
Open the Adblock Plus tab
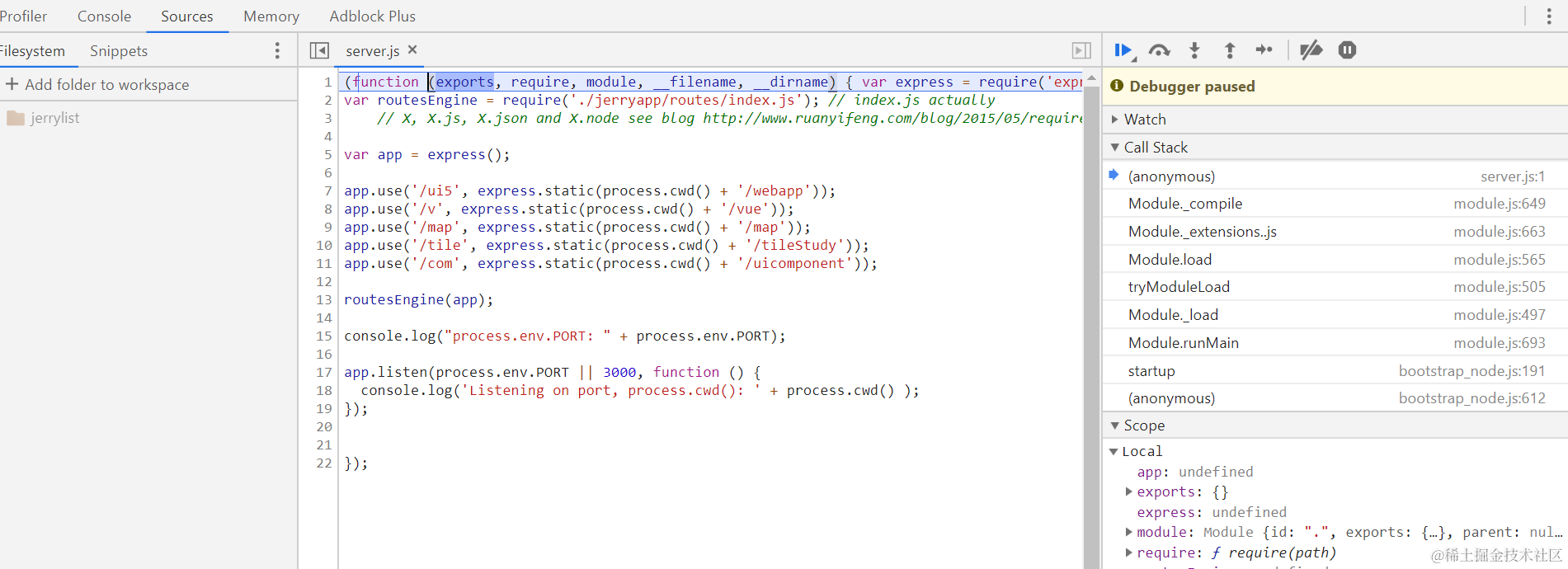click(x=372, y=16)
